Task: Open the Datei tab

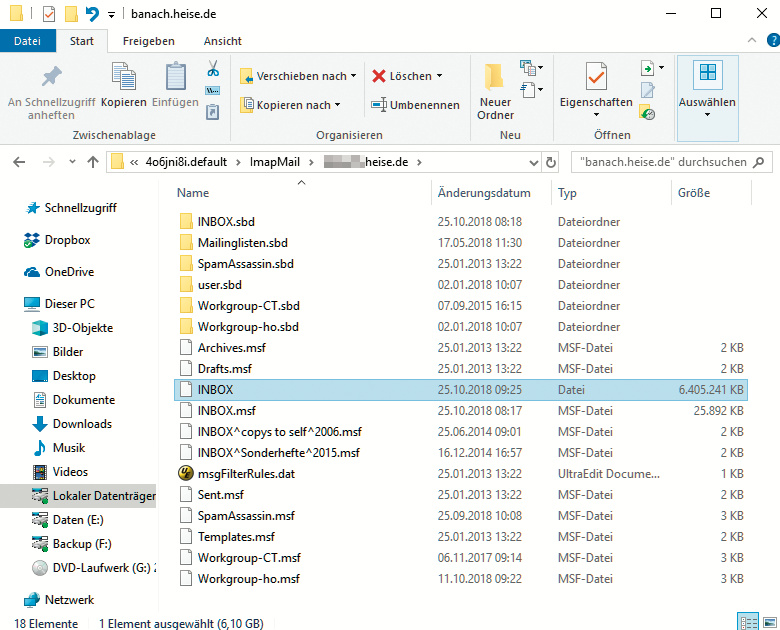Action: tap(27, 41)
